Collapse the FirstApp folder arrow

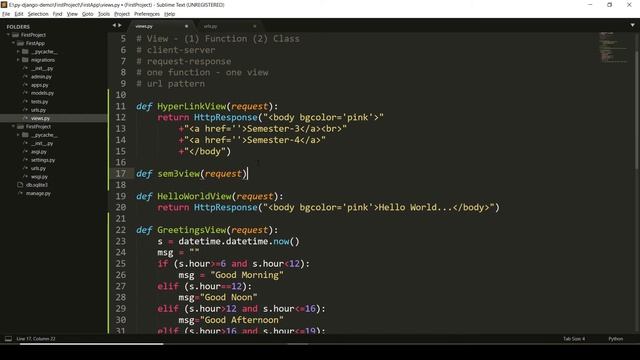13,43
